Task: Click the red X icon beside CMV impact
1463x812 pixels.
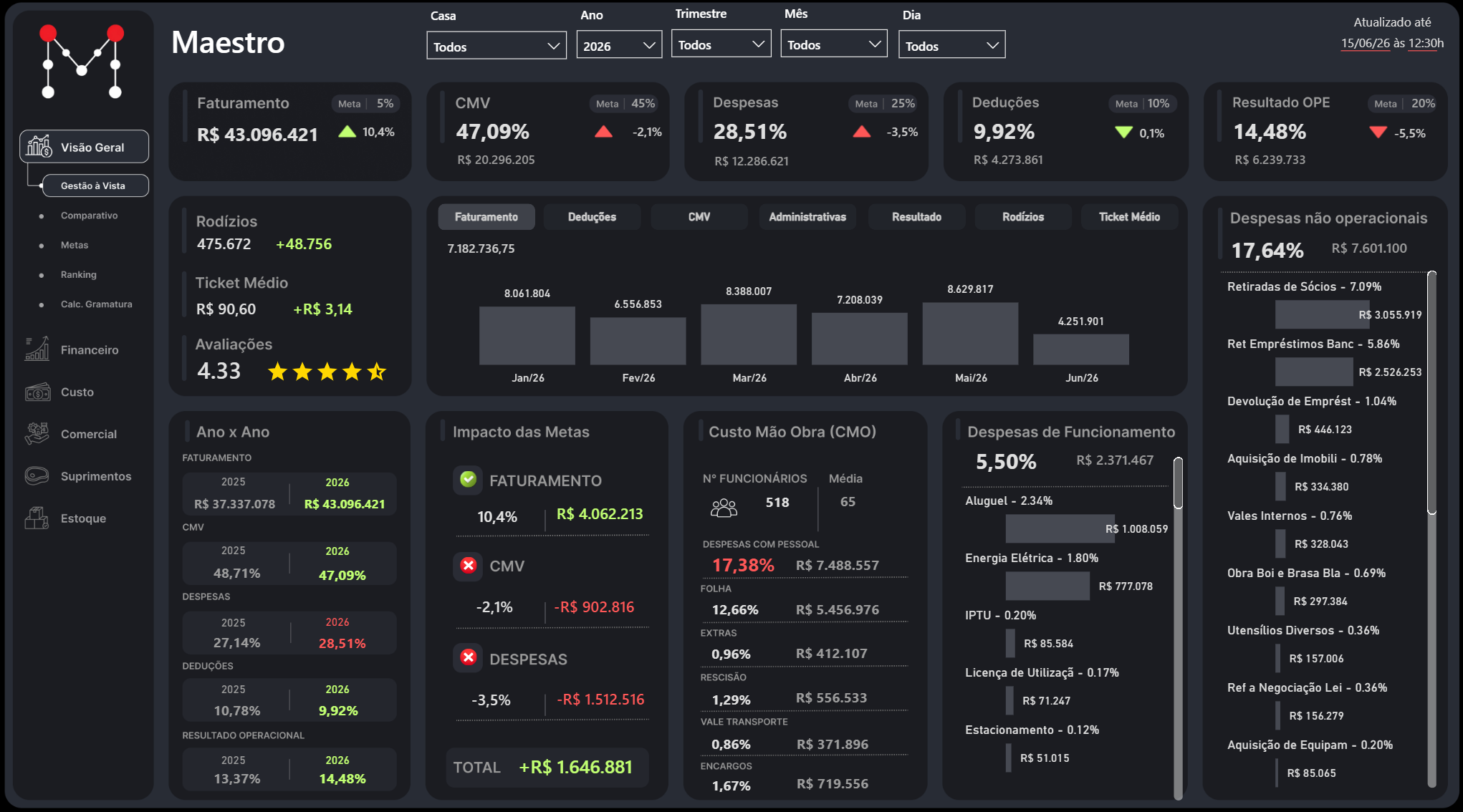Action: pyautogui.click(x=469, y=566)
